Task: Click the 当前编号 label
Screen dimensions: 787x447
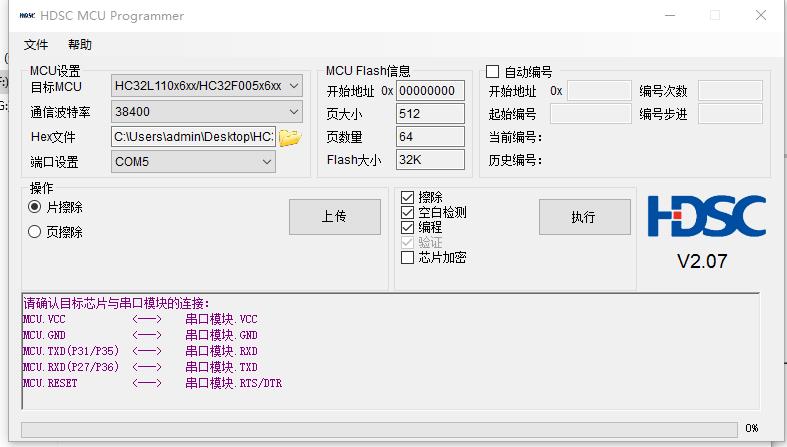Action: click(515, 137)
